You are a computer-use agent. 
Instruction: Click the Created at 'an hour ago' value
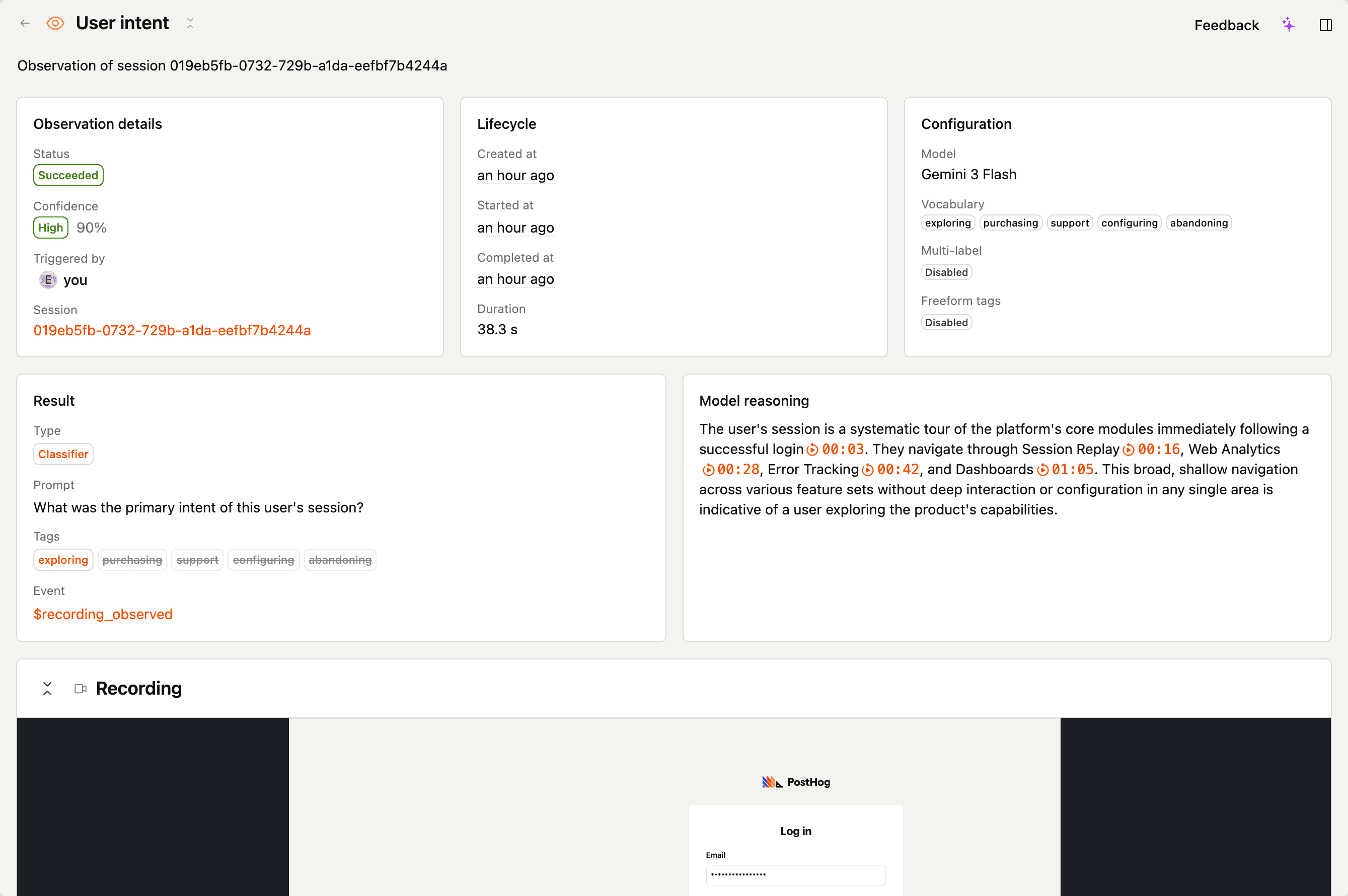(x=515, y=176)
